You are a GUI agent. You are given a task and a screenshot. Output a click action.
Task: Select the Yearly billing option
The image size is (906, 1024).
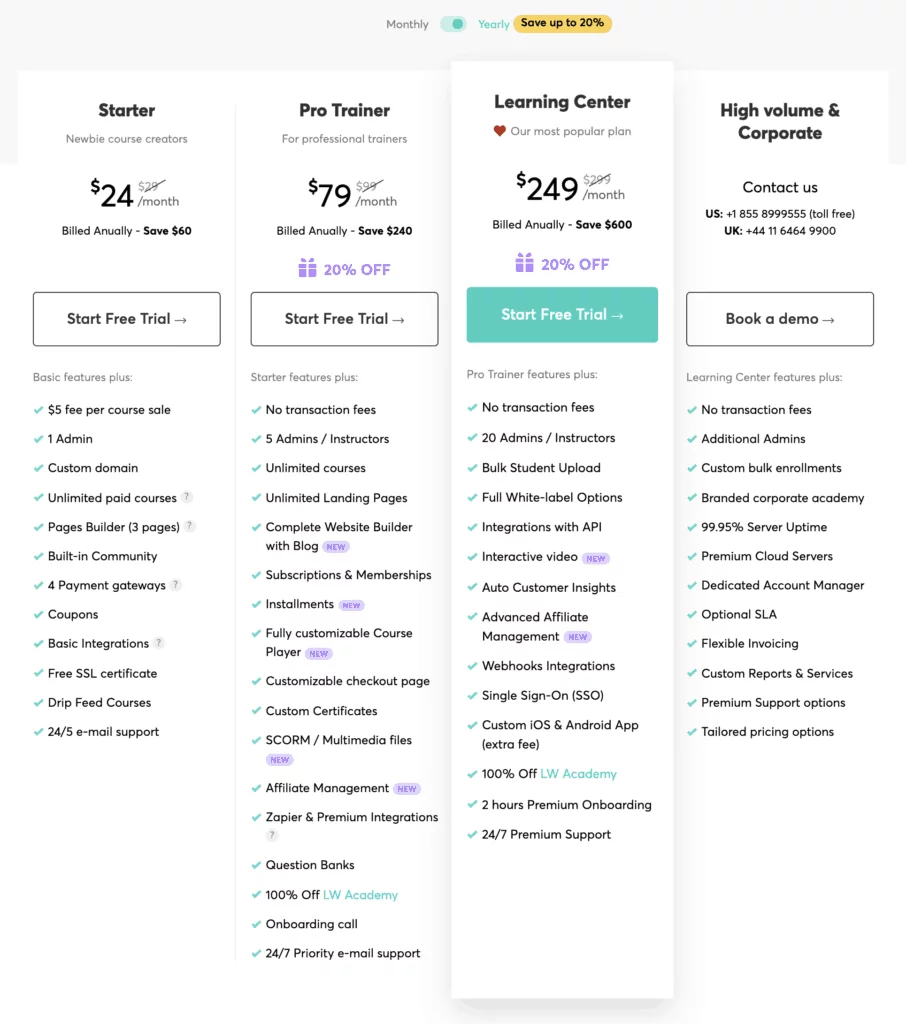(493, 24)
